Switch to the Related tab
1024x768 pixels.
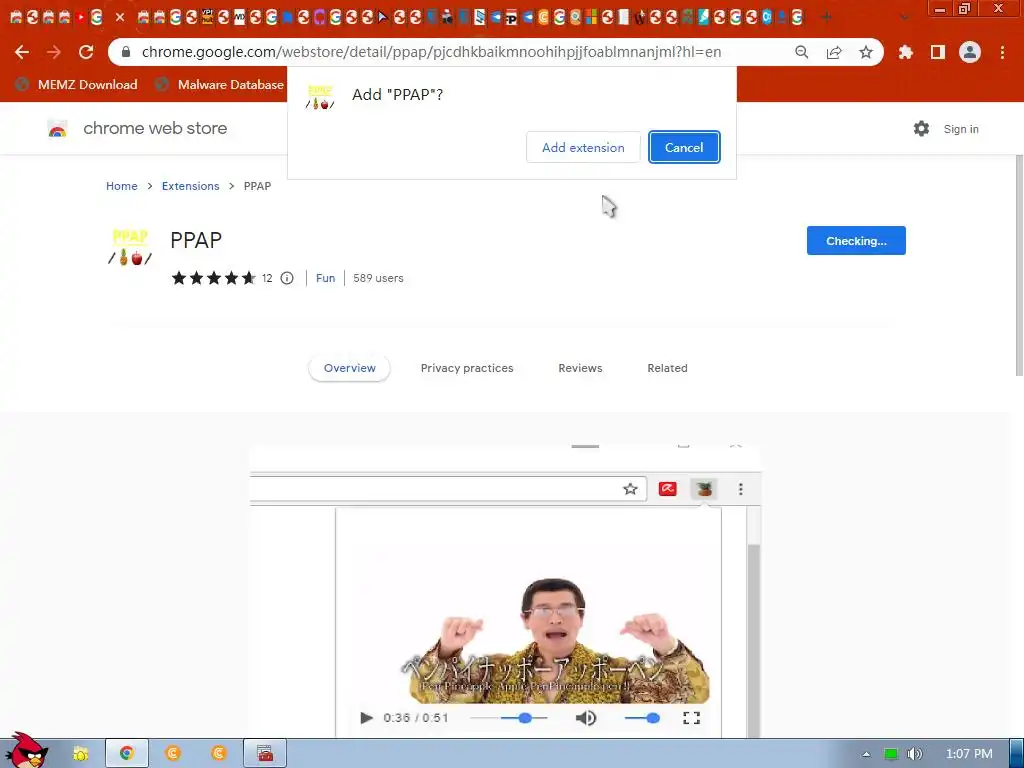click(667, 368)
